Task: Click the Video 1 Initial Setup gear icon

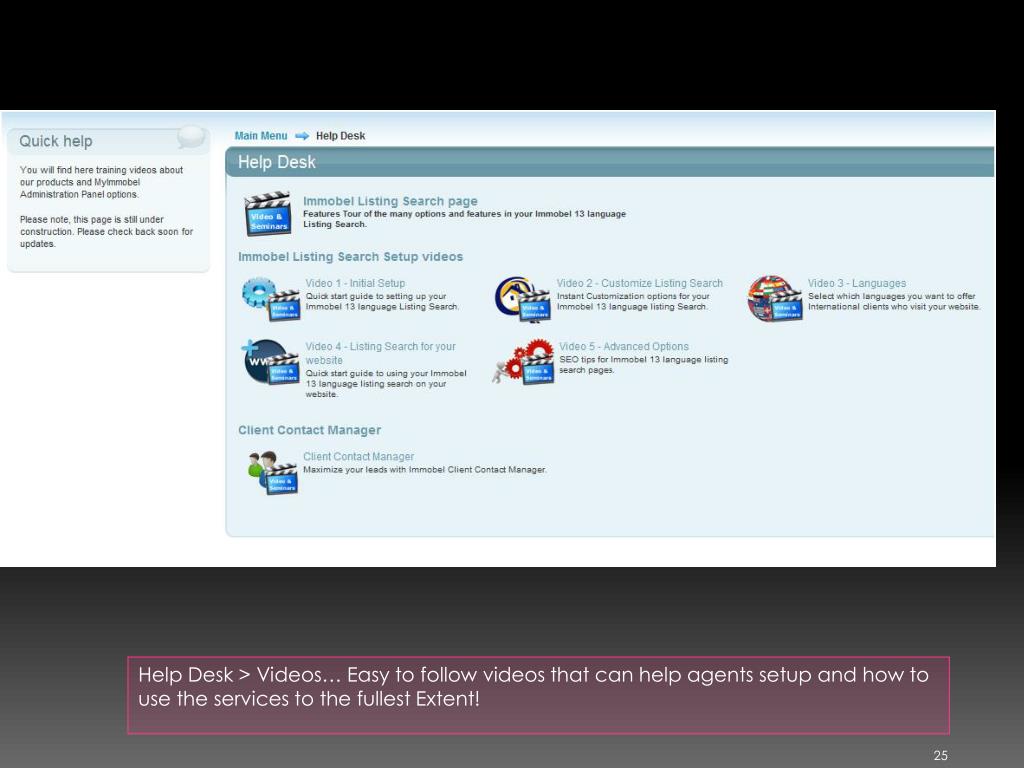Action: (x=270, y=299)
